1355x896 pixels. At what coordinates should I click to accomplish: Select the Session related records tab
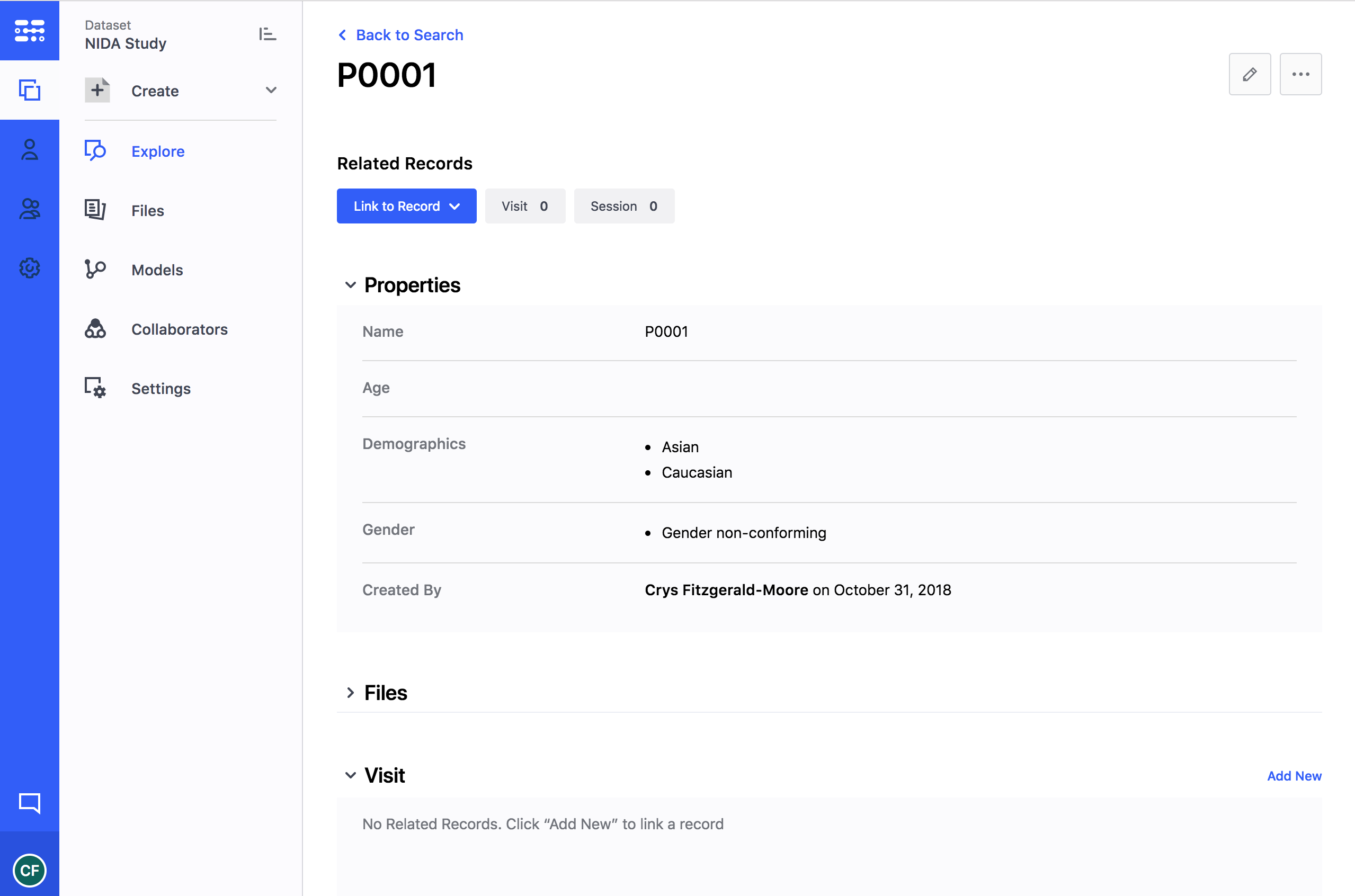(x=623, y=207)
